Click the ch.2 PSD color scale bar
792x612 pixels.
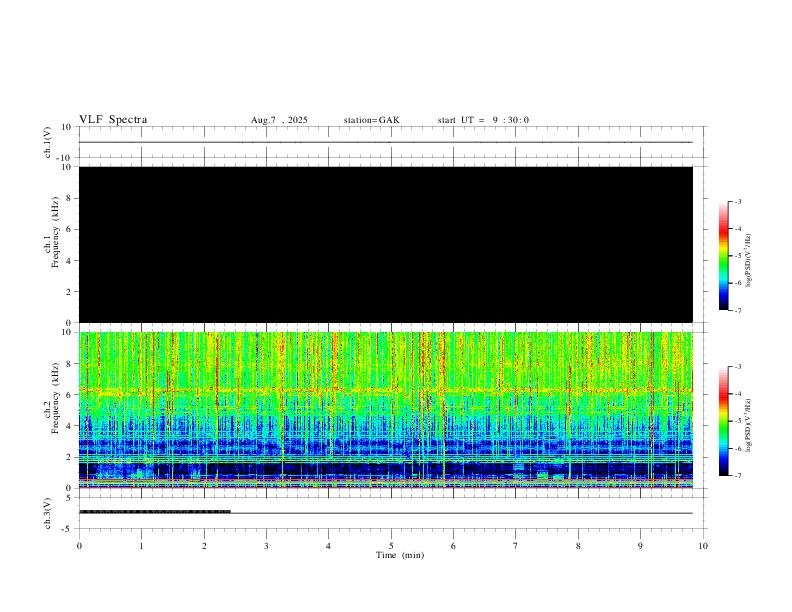(723, 421)
